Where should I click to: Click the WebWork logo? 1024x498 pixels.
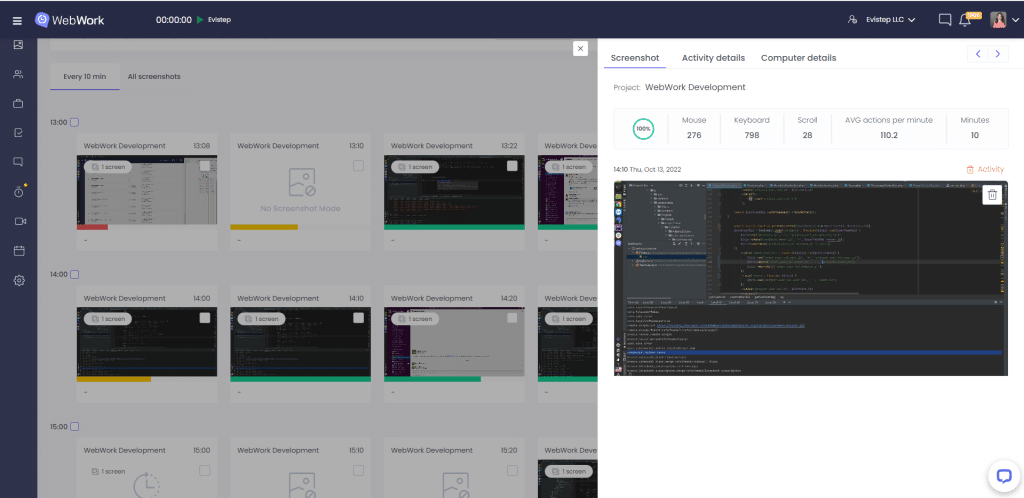point(69,20)
